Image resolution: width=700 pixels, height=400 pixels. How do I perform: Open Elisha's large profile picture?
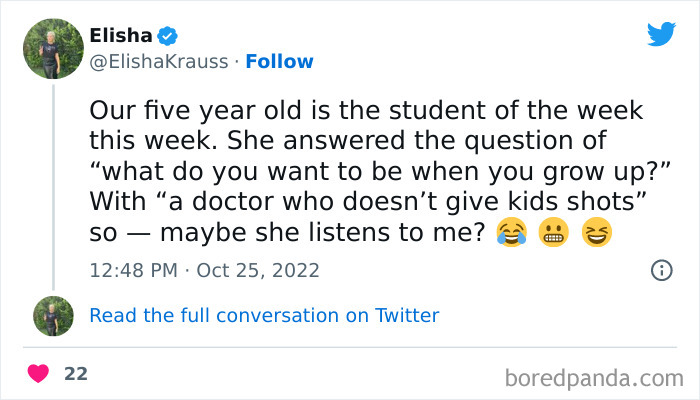(52, 49)
